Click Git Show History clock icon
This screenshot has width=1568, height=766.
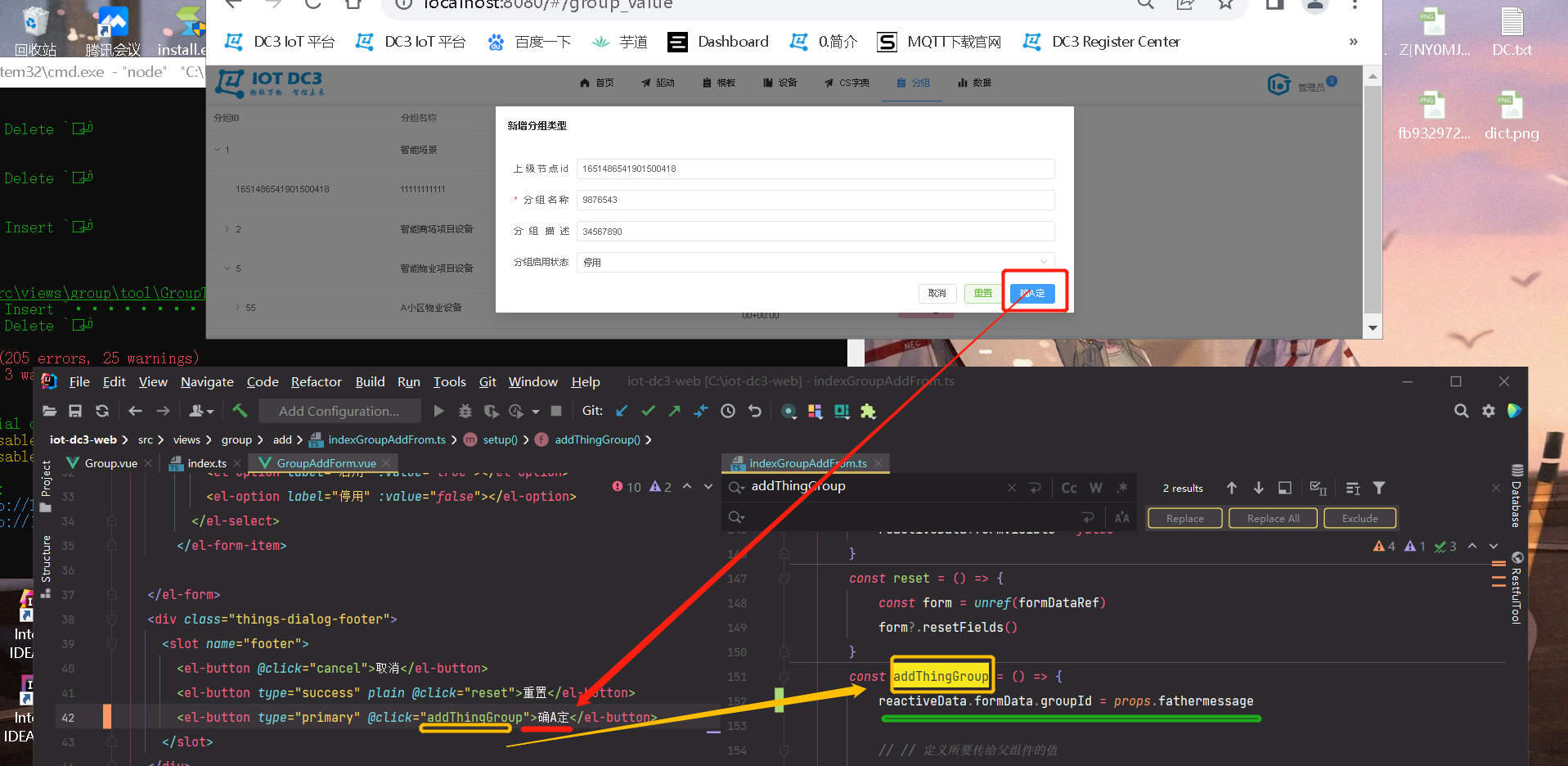point(728,411)
